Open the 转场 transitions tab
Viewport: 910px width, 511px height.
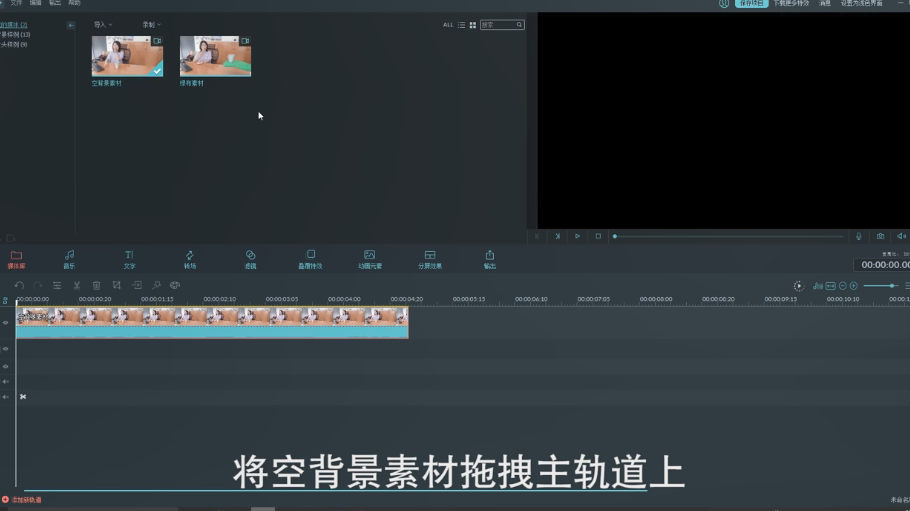point(190,260)
